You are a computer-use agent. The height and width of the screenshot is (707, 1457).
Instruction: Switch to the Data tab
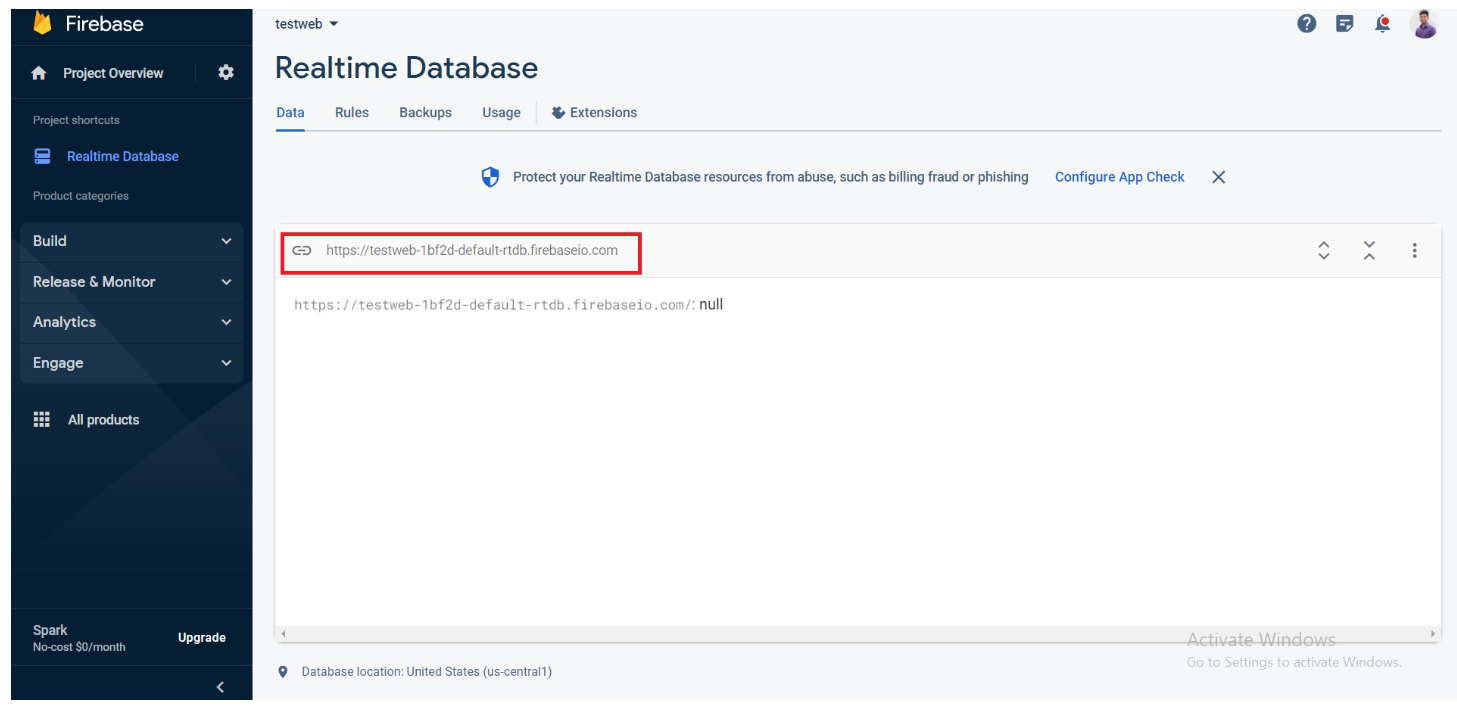point(290,112)
